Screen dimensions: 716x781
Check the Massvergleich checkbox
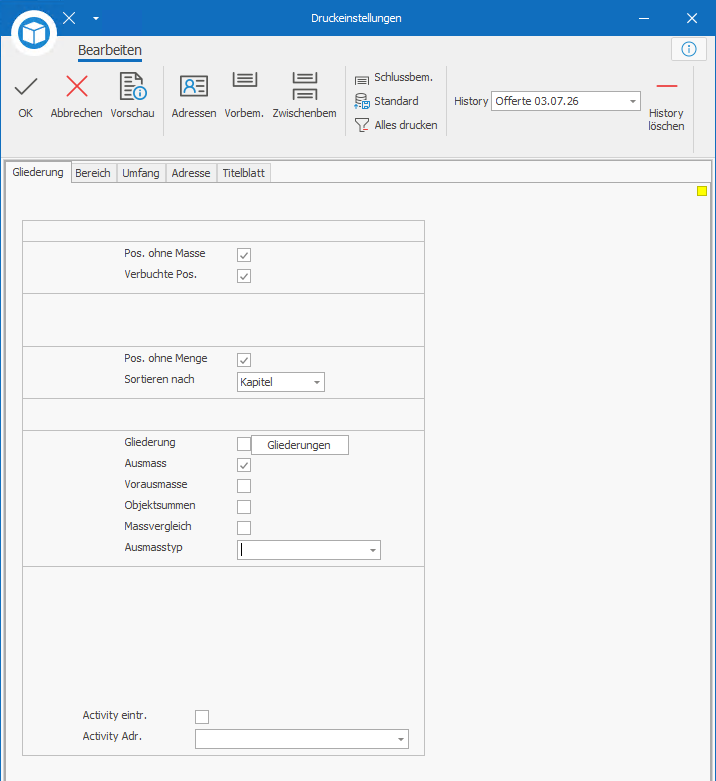coord(244,527)
